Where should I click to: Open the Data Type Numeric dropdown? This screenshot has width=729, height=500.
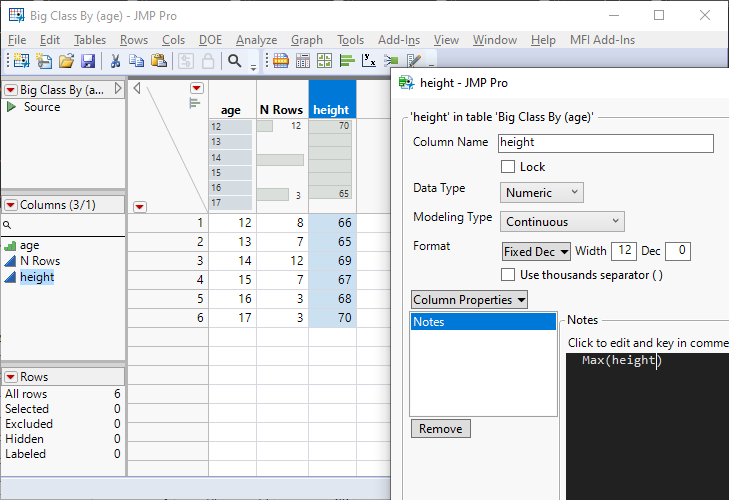point(542,193)
